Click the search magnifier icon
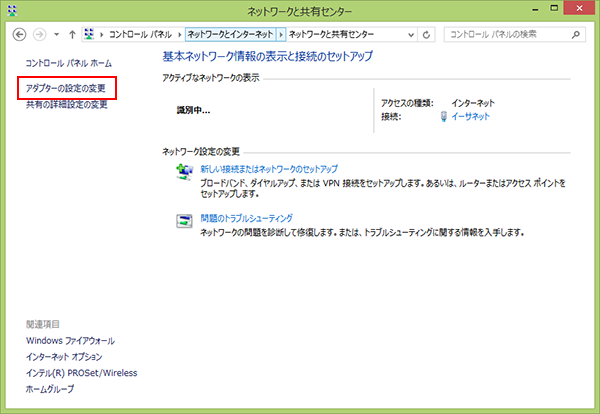Image resolution: width=600 pixels, height=414 pixels. click(x=576, y=35)
